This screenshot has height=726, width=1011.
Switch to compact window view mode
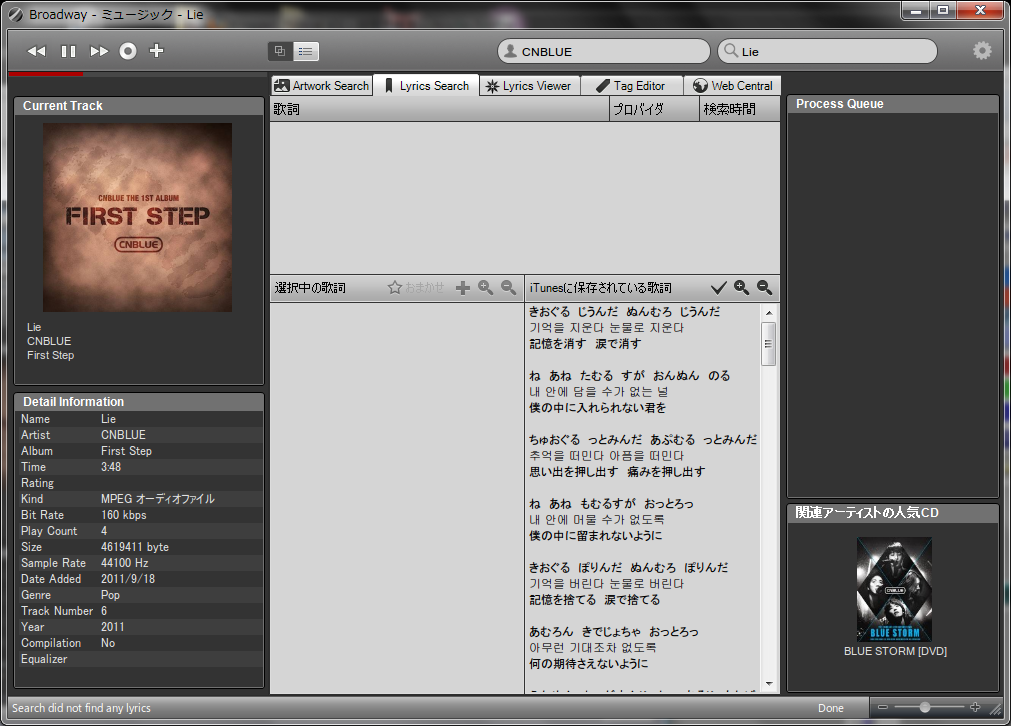point(280,51)
